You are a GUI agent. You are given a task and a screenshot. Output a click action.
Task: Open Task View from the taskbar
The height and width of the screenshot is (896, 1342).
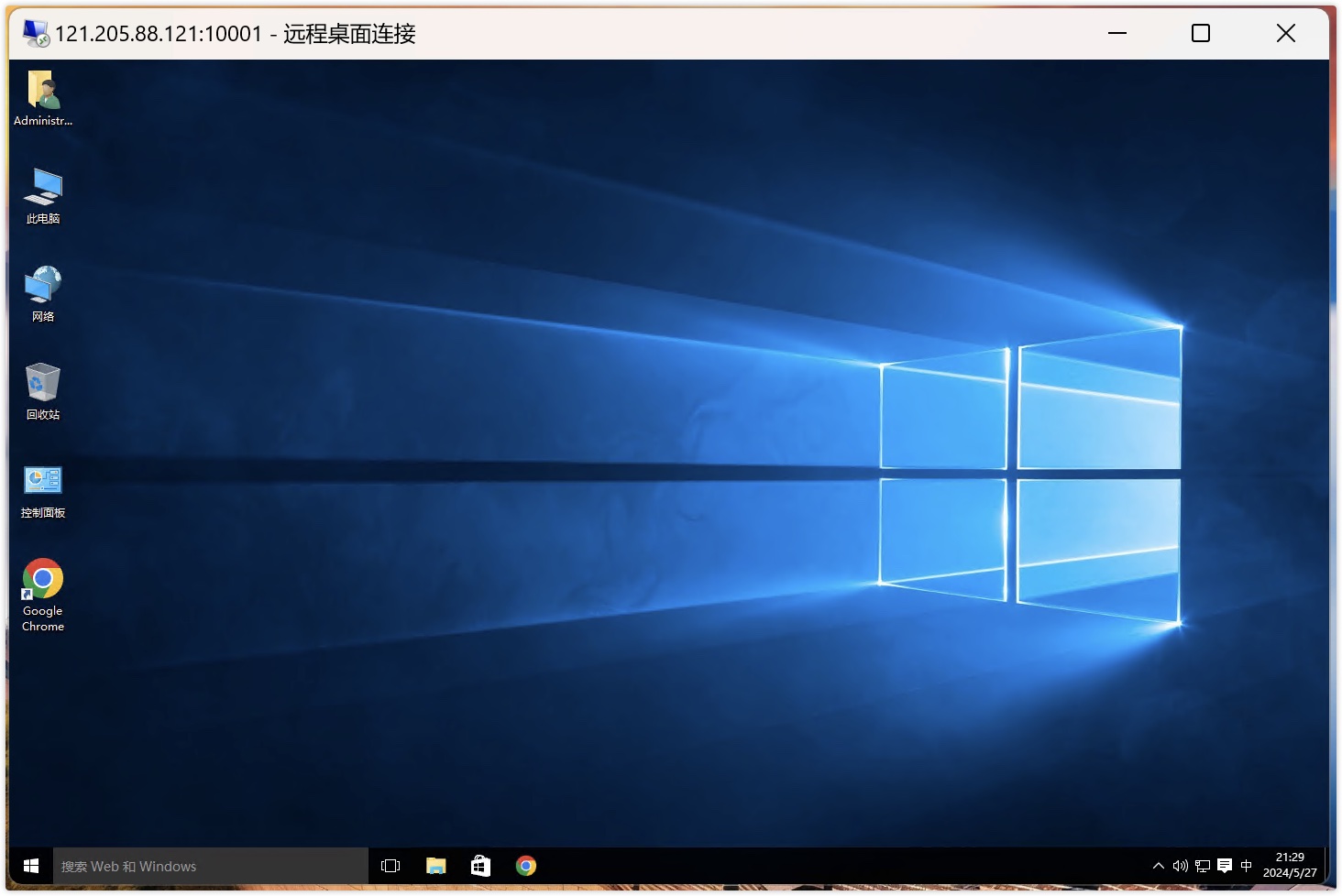(x=390, y=866)
